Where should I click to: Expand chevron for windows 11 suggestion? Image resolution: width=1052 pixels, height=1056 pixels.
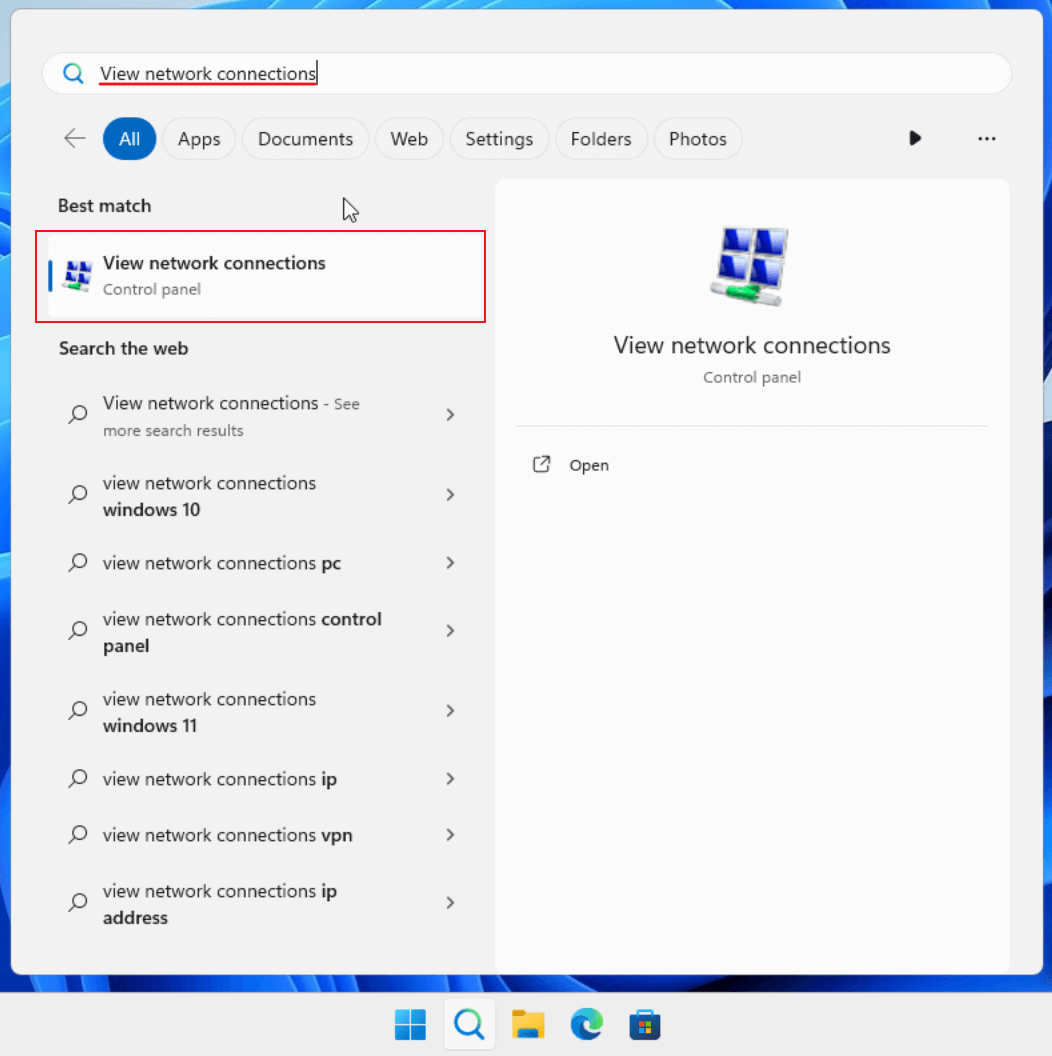[450, 711]
